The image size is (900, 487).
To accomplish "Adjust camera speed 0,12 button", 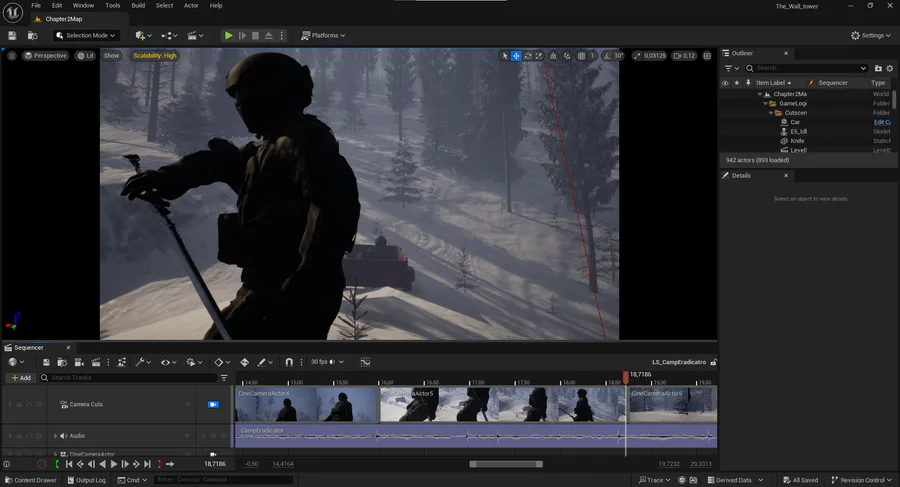I will [x=684, y=56].
